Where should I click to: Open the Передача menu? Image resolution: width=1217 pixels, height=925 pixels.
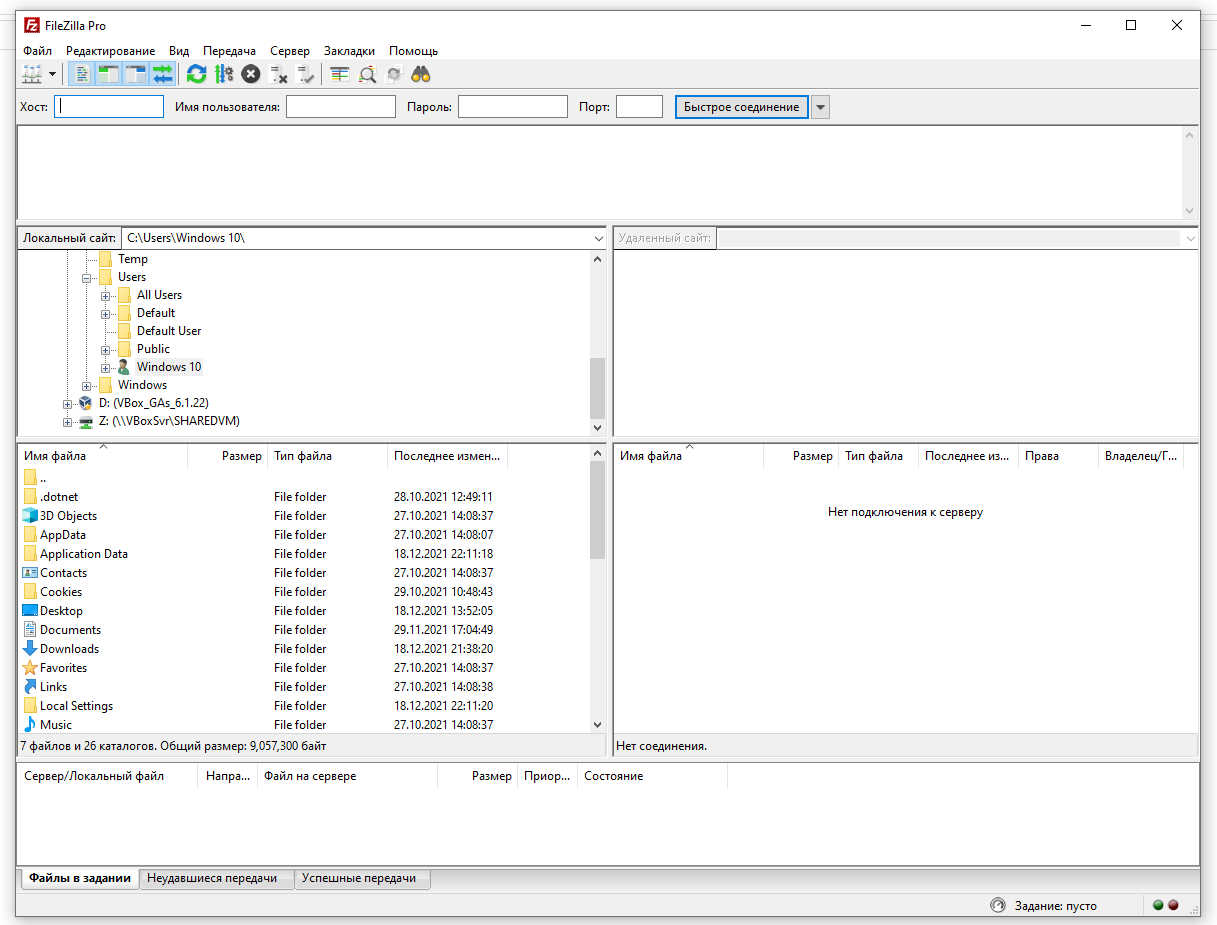(229, 51)
